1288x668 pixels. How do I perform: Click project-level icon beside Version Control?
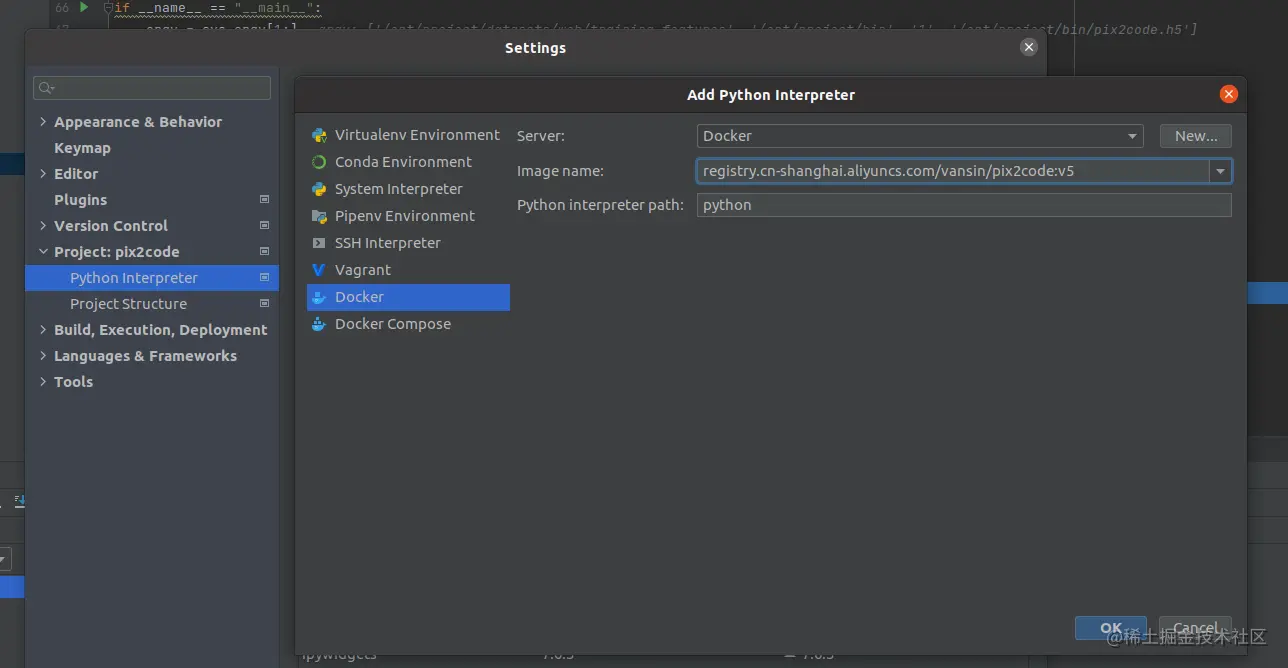click(x=264, y=226)
